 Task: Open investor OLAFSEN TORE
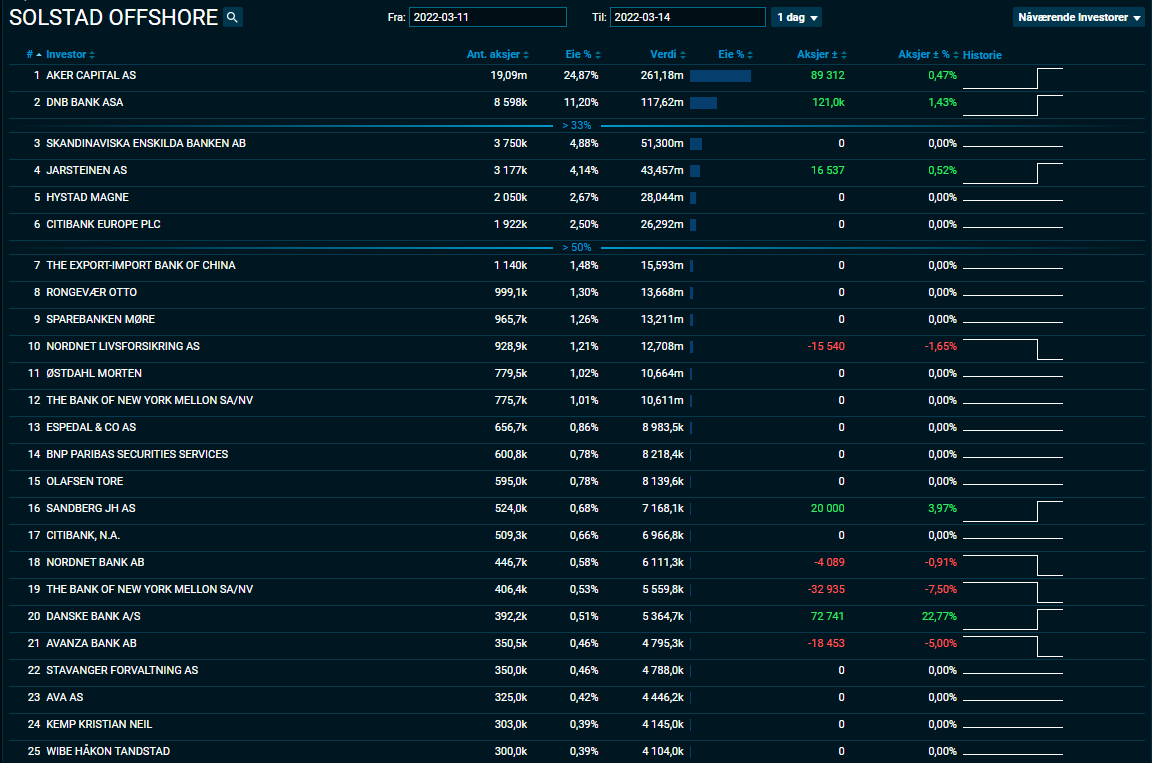[84, 481]
